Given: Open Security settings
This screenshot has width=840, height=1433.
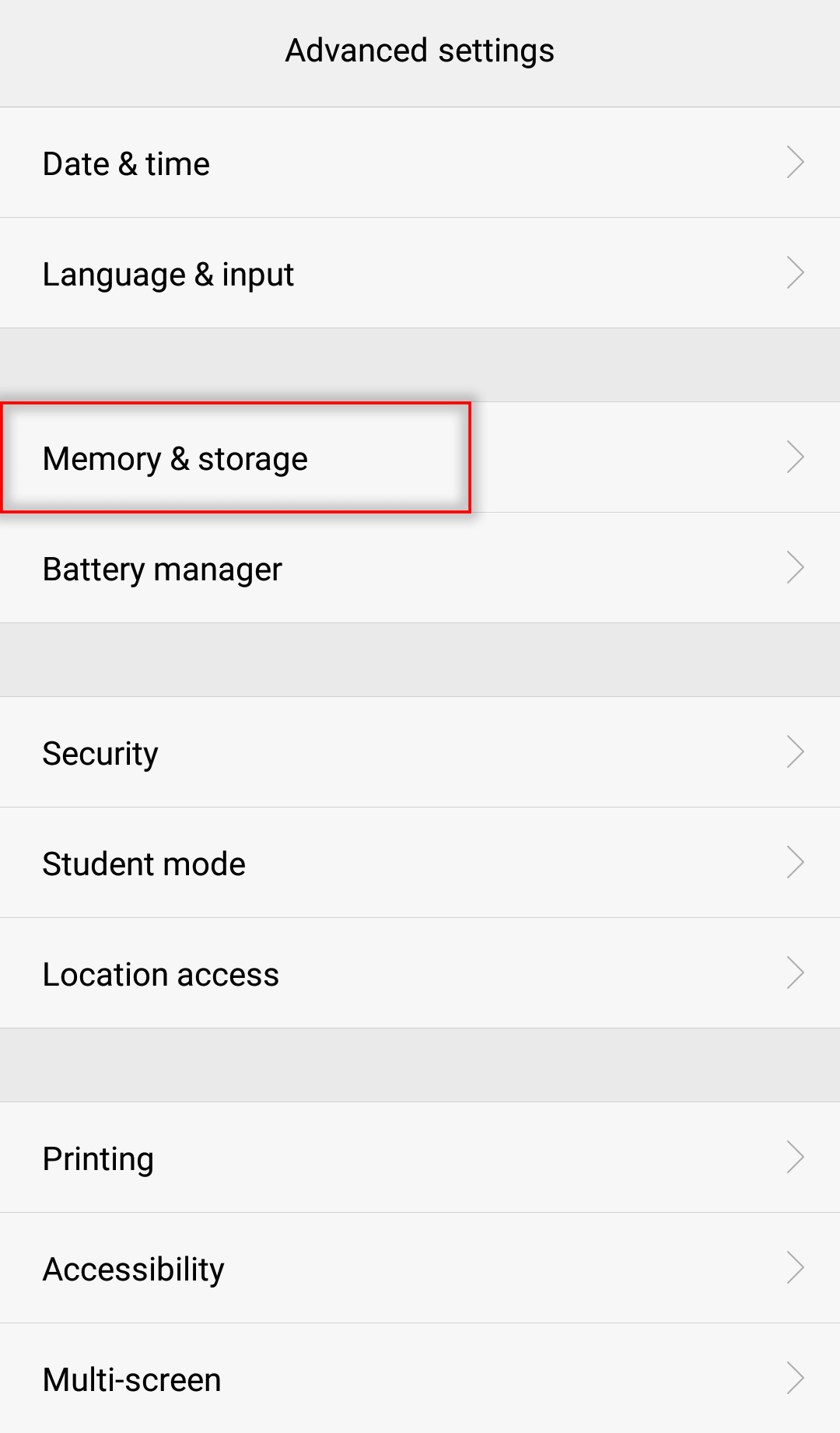Looking at the screenshot, I should (x=100, y=753).
